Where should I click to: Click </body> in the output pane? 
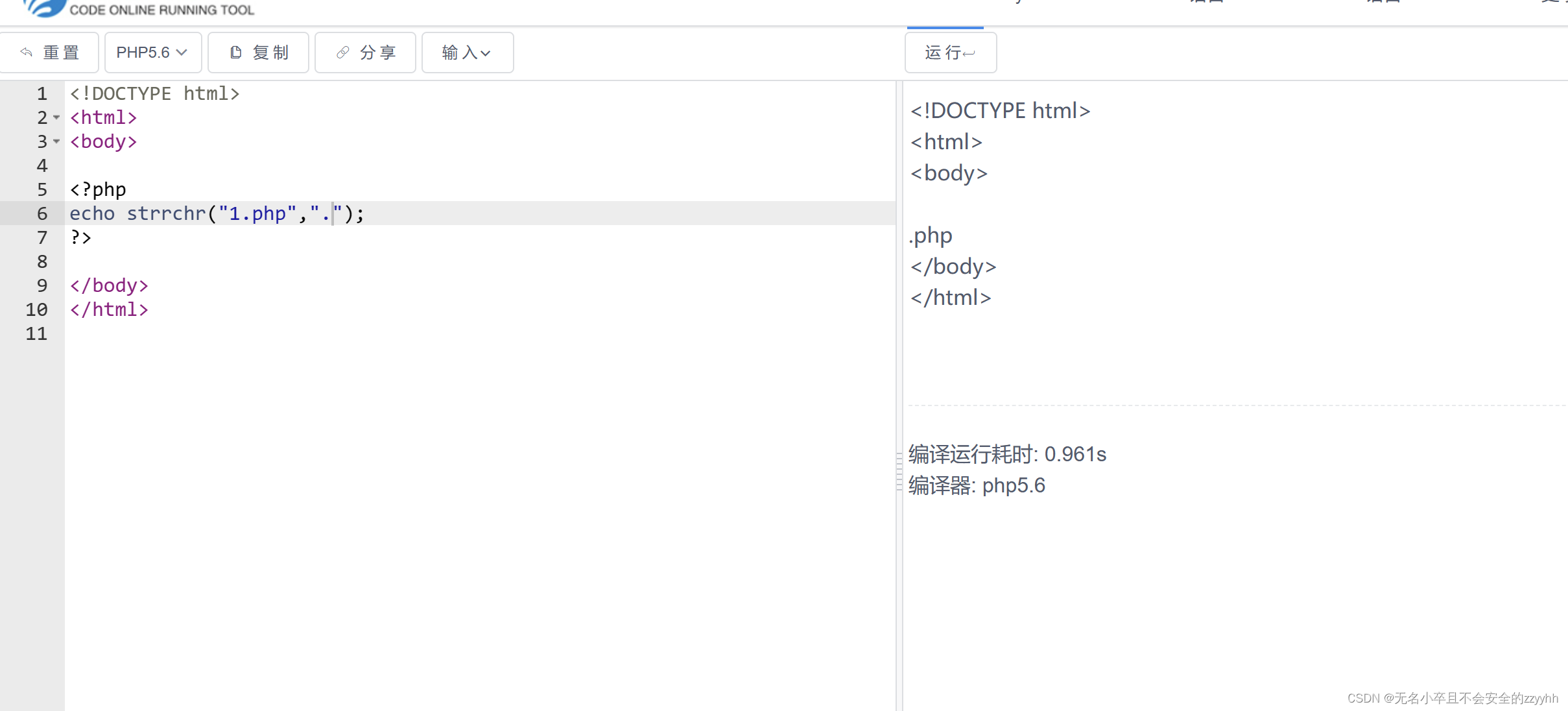click(x=953, y=266)
